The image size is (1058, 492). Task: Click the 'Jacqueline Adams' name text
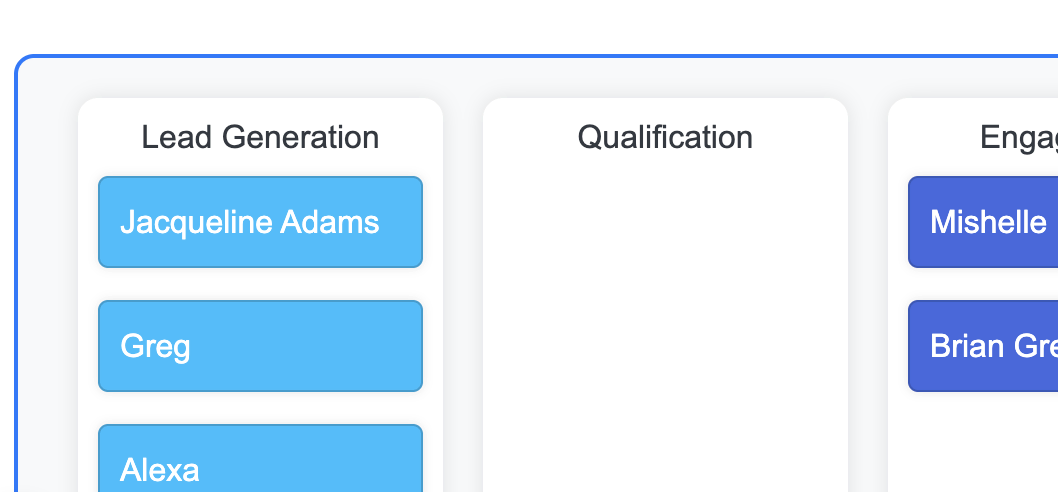tap(249, 222)
